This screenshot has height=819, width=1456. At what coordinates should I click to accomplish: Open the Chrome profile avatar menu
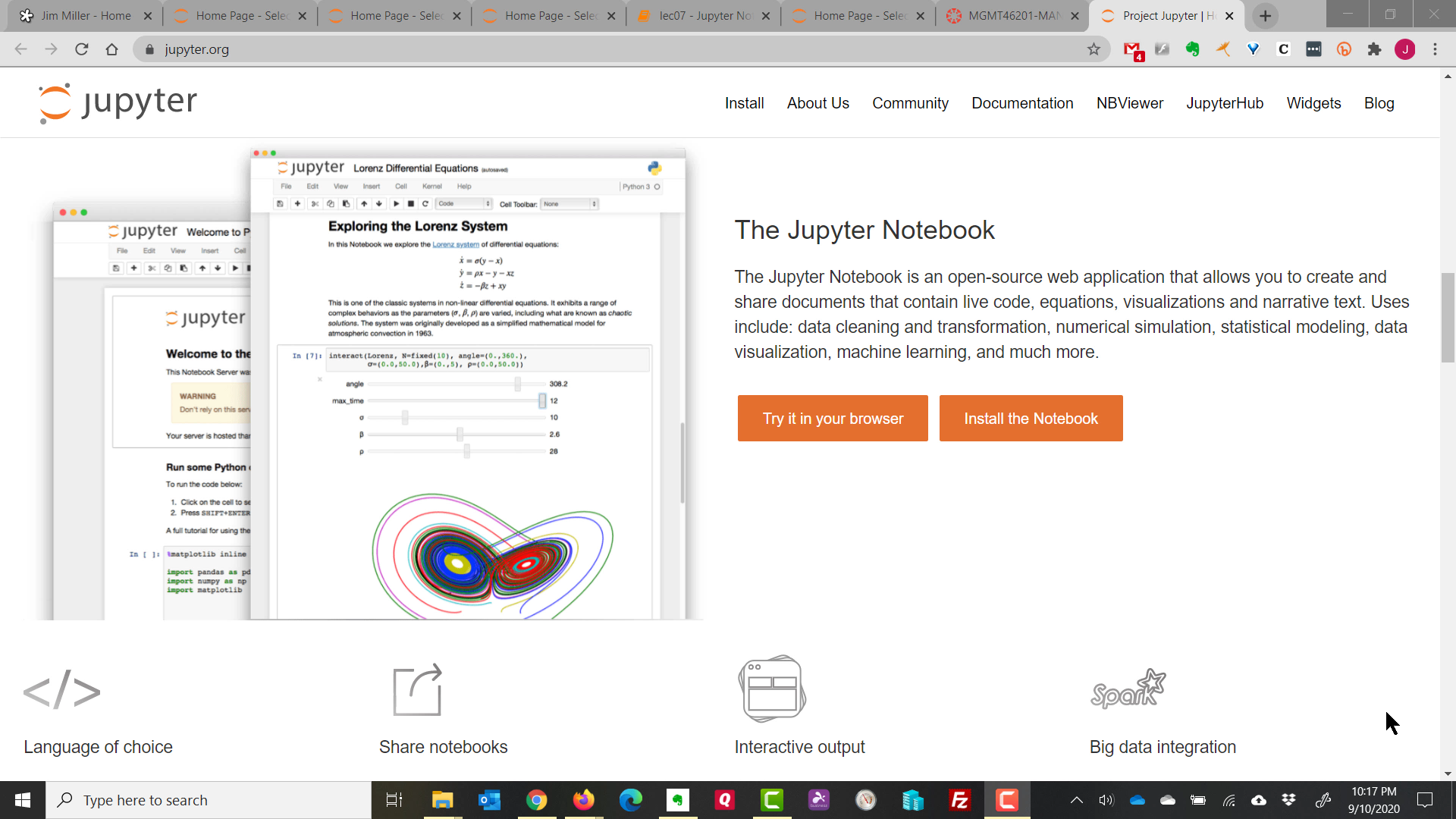[1404, 49]
